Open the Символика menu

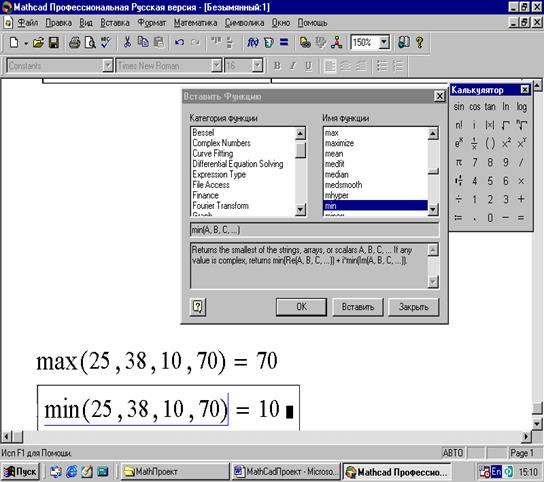pos(244,23)
